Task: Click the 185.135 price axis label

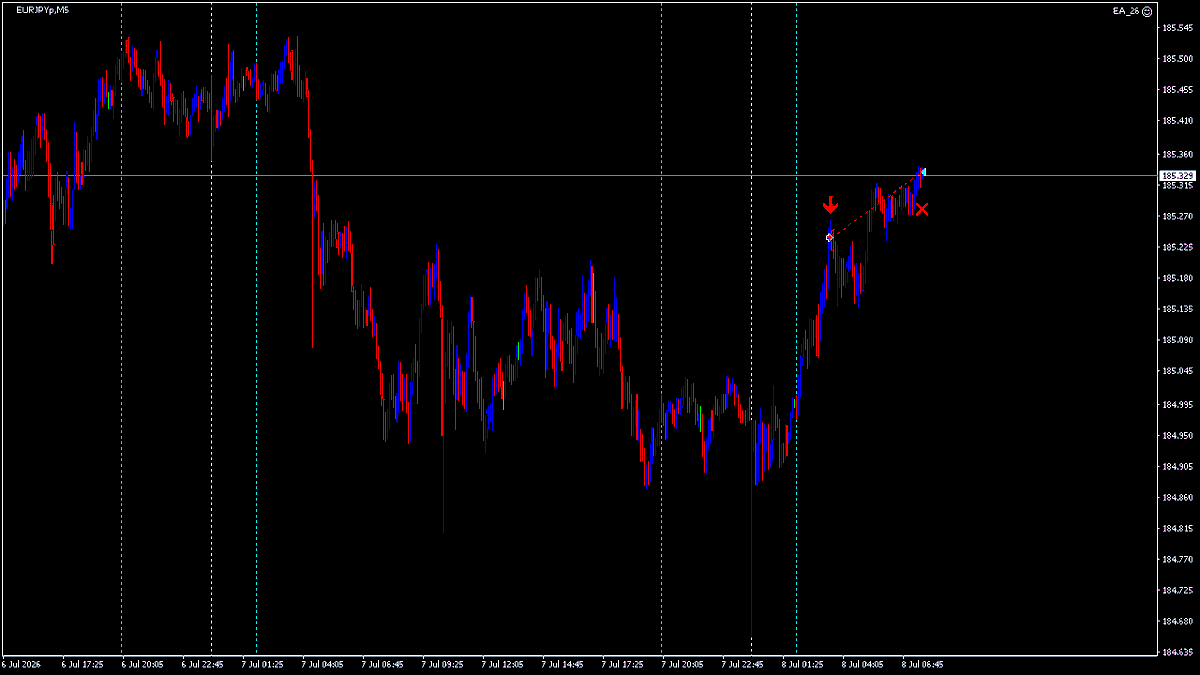Action: coord(1177,309)
